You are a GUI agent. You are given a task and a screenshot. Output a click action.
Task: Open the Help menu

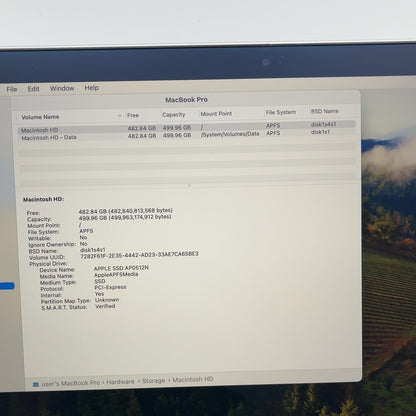92,88
